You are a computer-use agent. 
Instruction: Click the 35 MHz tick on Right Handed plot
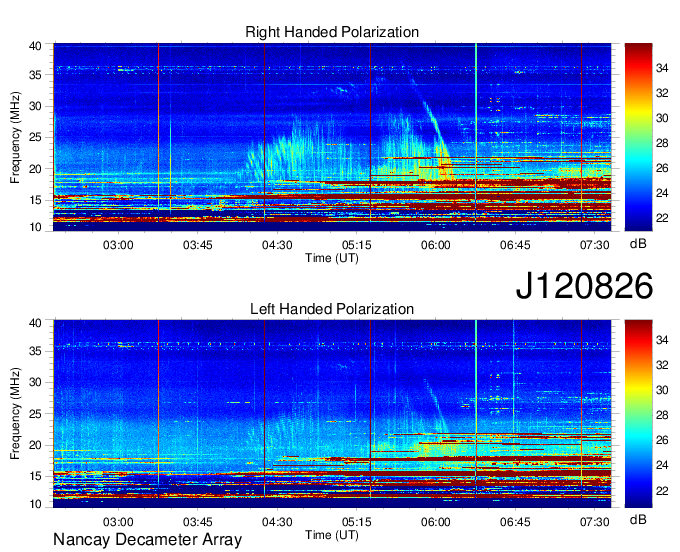[x=36, y=75]
